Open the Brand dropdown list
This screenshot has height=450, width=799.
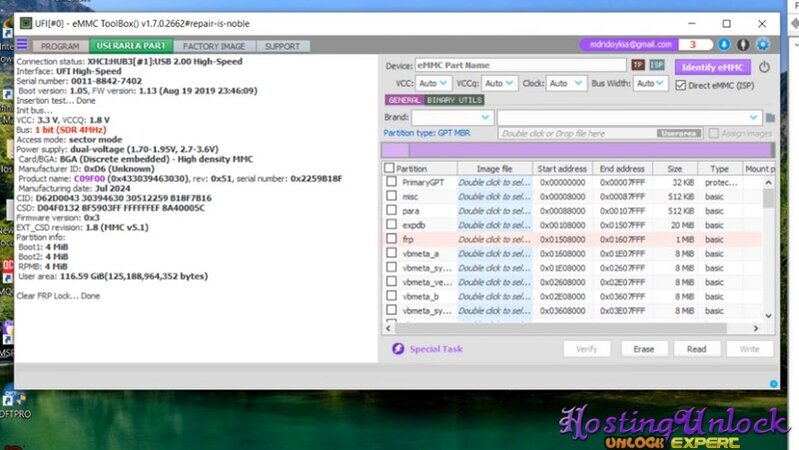453,117
